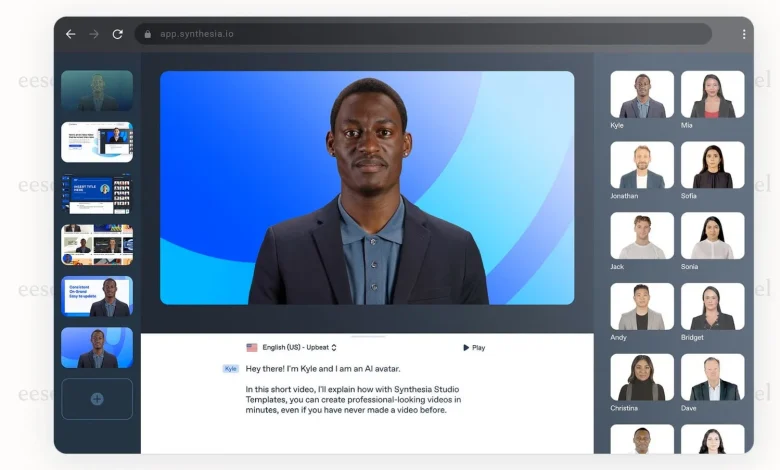Select the Mia avatar
The image size is (780, 470).
coord(712,95)
